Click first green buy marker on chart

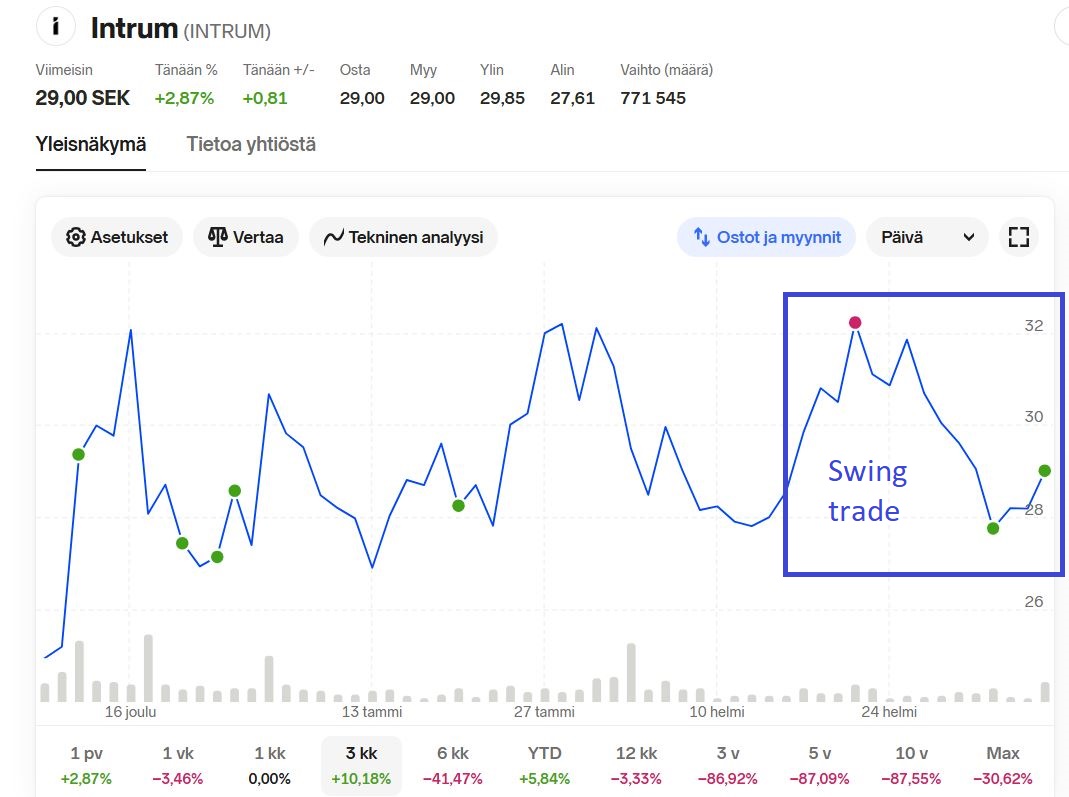pos(79,454)
